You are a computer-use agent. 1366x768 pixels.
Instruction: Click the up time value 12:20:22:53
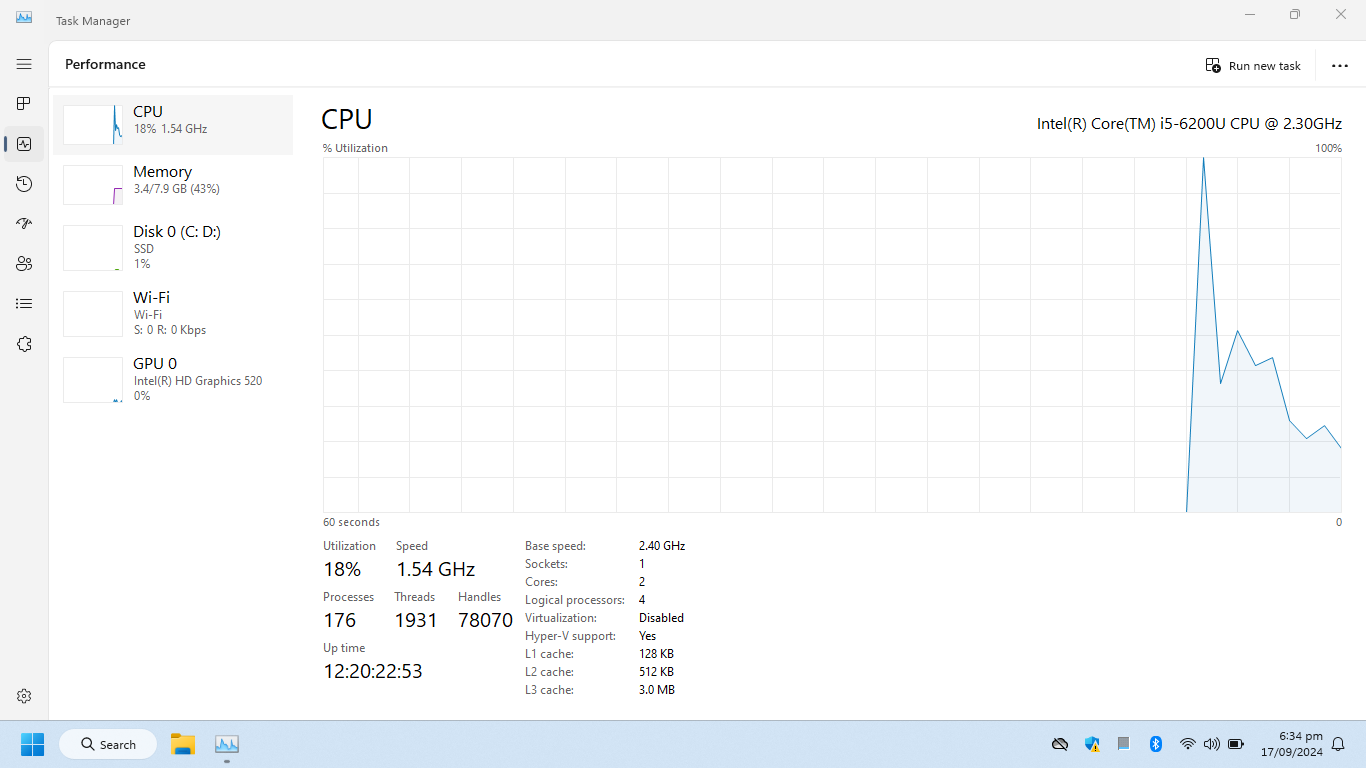[x=373, y=671]
